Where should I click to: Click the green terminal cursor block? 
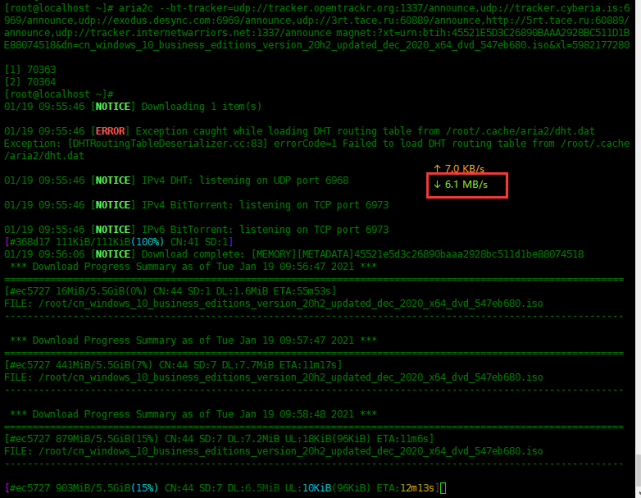pyautogui.click(x=443, y=488)
